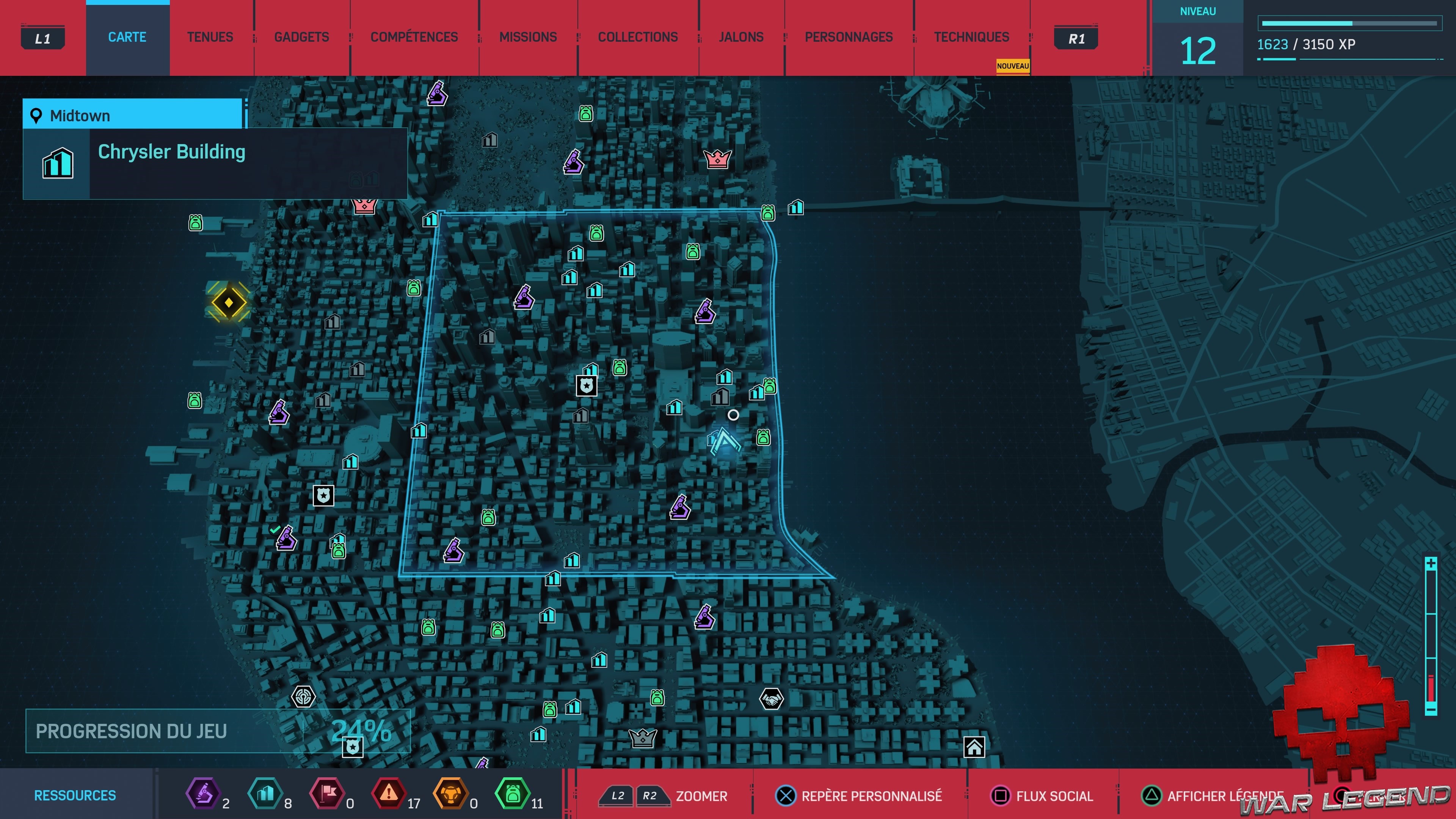Open the Techniques tab marked Nouveau
The width and height of the screenshot is (1456, 819).
click(971, 37)
